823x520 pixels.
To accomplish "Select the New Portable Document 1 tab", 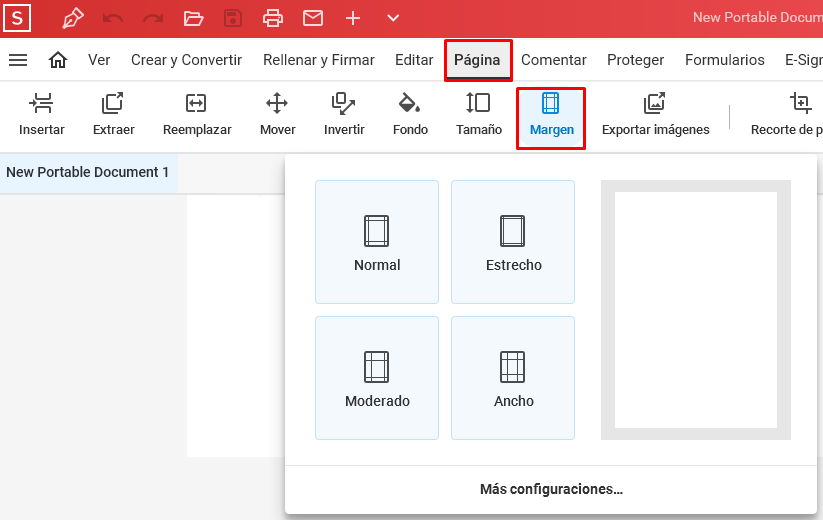I will [88, 172].
